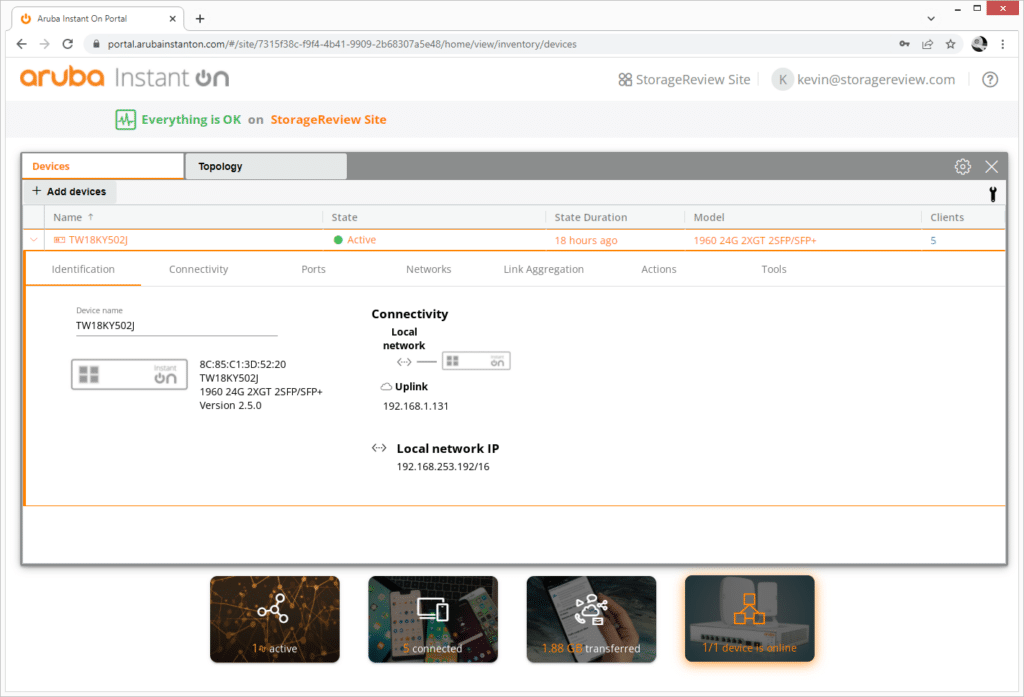This screenshot has height=697, width=1024.
Task: Open the help question mark icon
Action: click(990, 80)
